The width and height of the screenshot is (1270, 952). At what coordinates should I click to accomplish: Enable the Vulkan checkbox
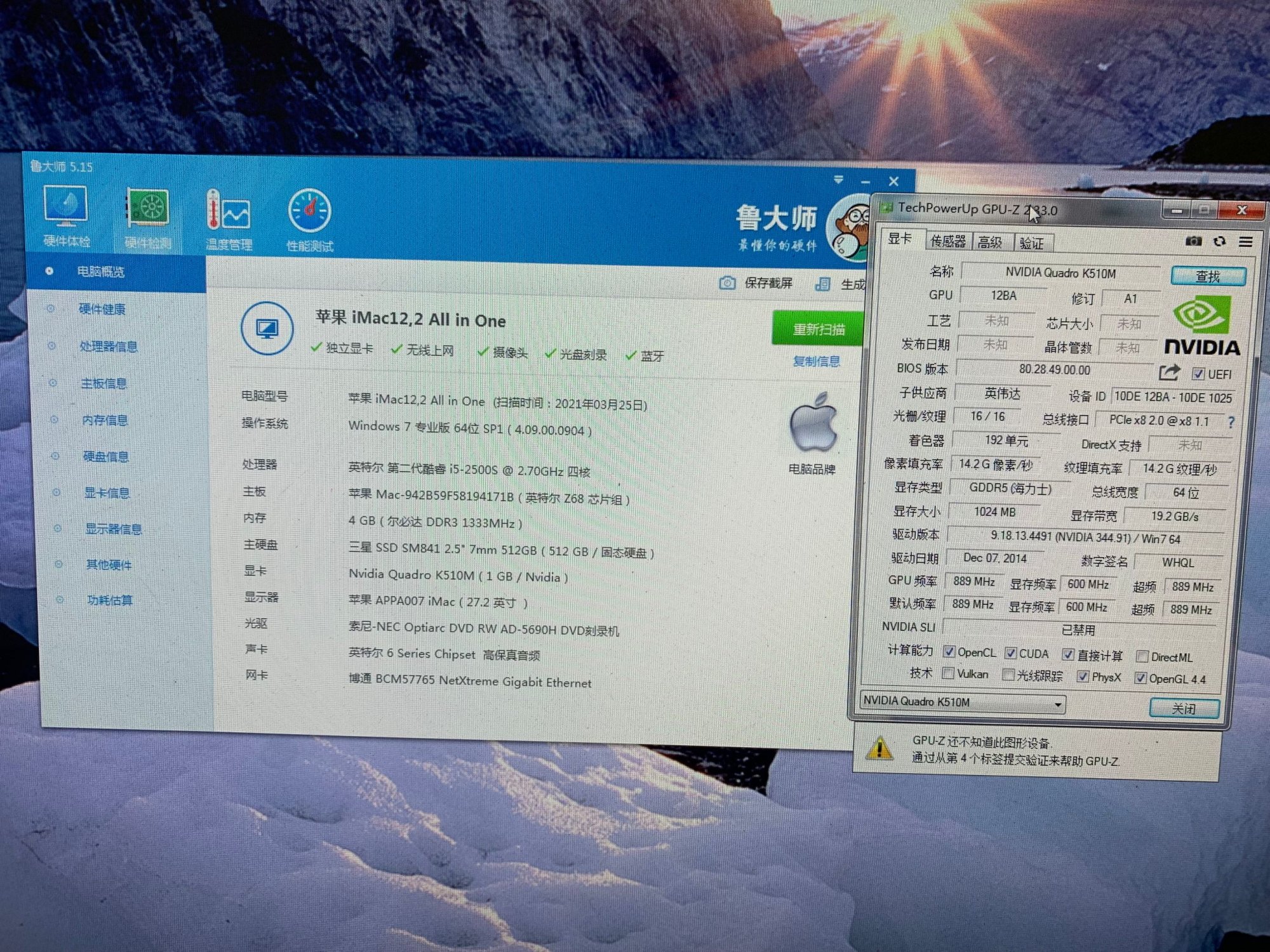click(948, 673)
